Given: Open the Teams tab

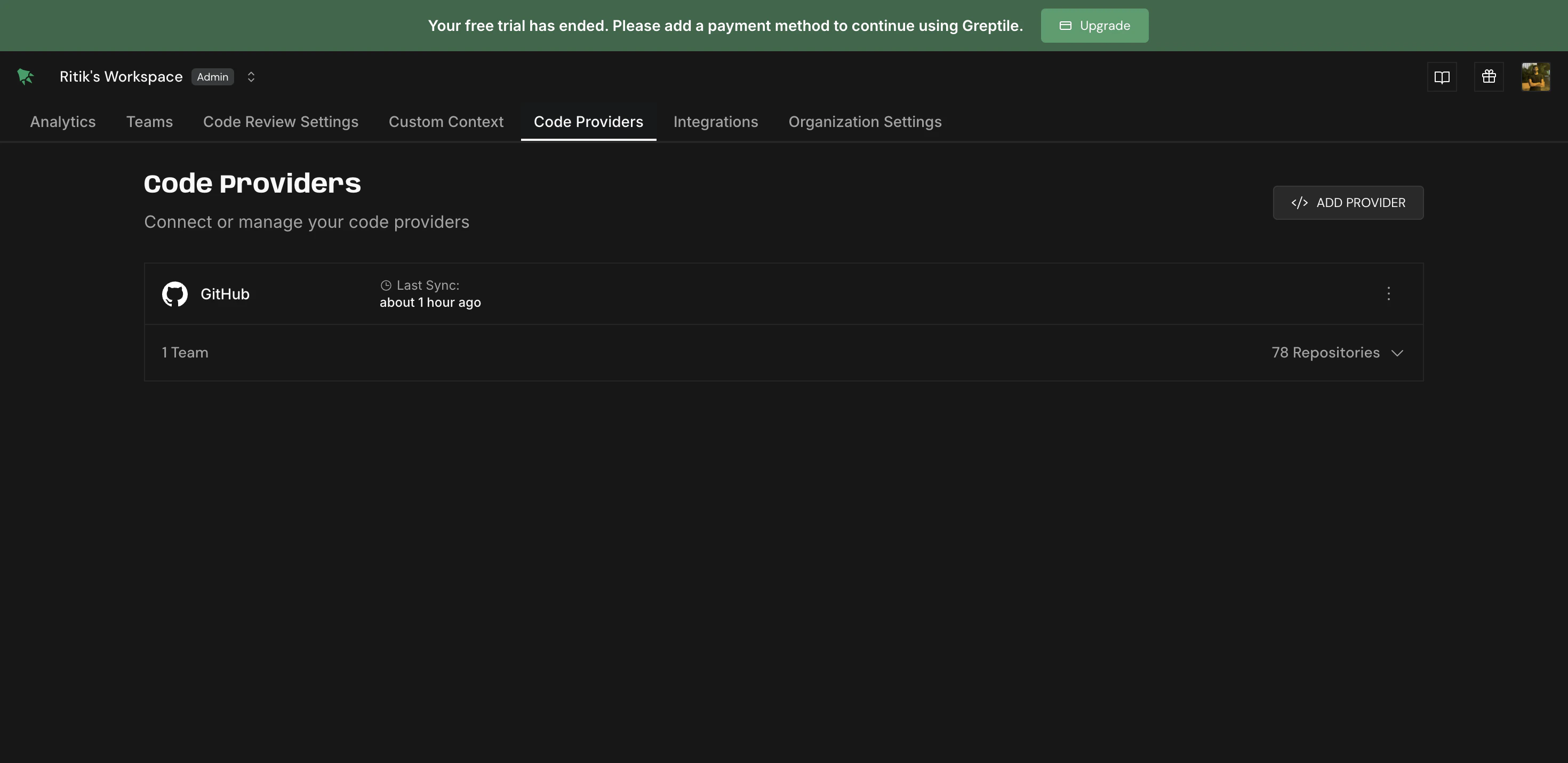Looking at the screenshot, I should pos(149,121).
